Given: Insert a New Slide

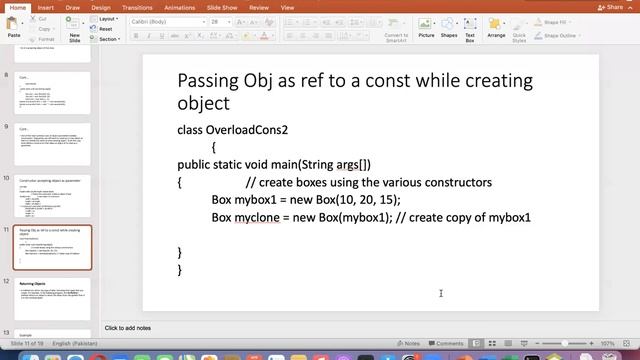Looking at the screenshot, I should (74, 29).
